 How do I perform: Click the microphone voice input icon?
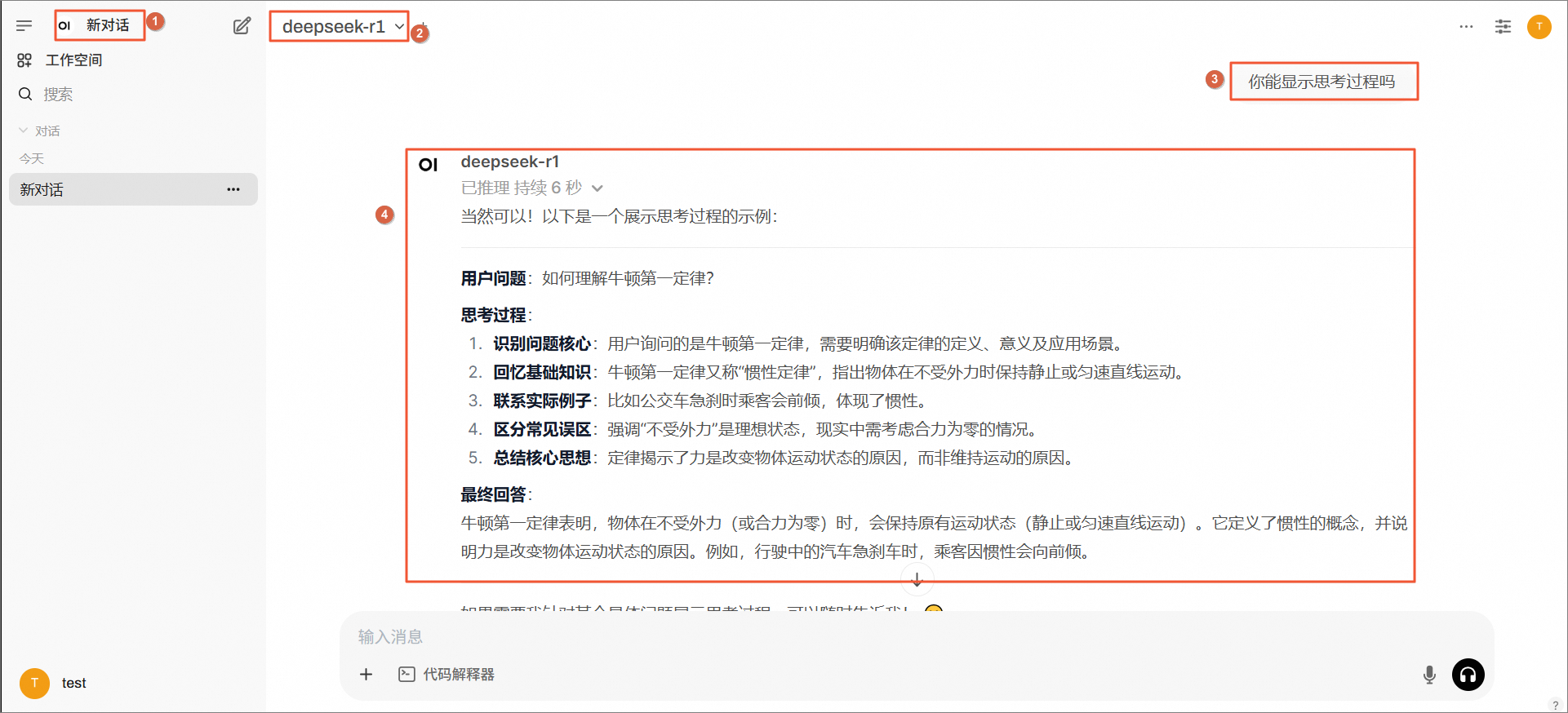tap(1429, 675)
